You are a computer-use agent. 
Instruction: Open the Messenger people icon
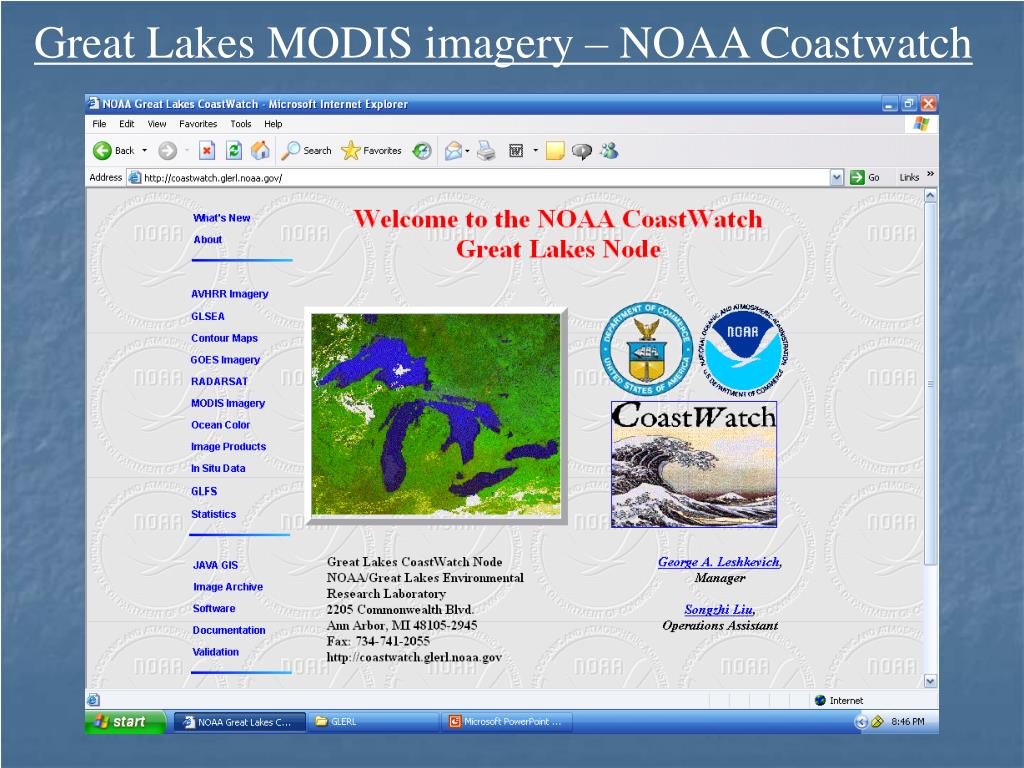click(609, 151)
